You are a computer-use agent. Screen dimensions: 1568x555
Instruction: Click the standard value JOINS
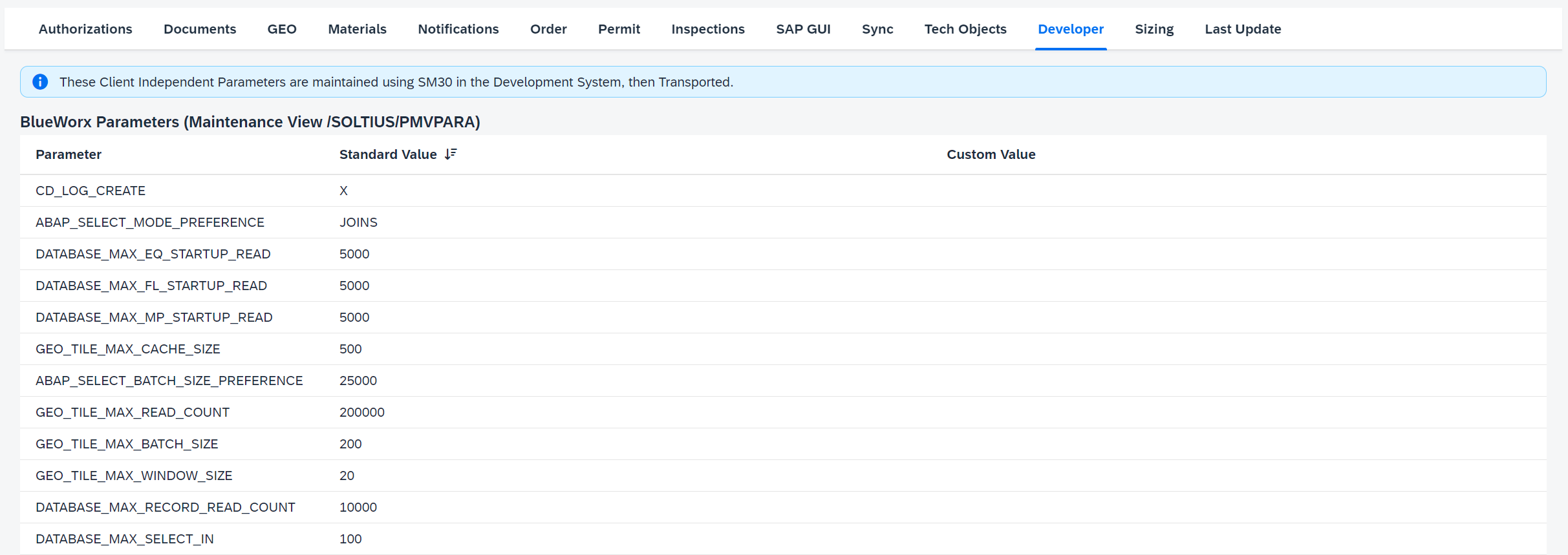coord(358,222)
